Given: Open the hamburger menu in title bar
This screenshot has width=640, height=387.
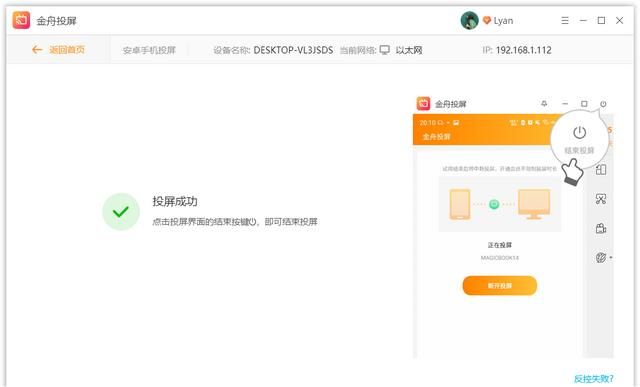Looking at the screenshot, I should (x=565, y=20).
